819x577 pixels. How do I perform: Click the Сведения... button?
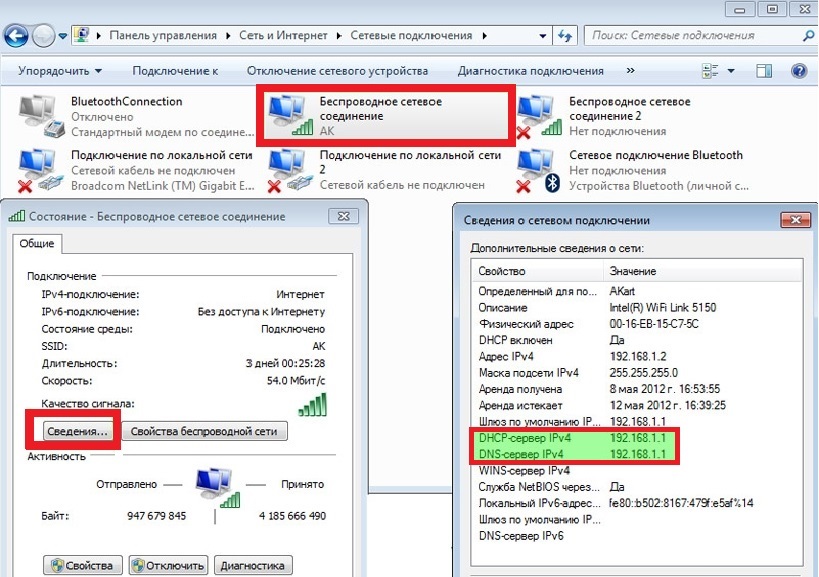(77, 431)
